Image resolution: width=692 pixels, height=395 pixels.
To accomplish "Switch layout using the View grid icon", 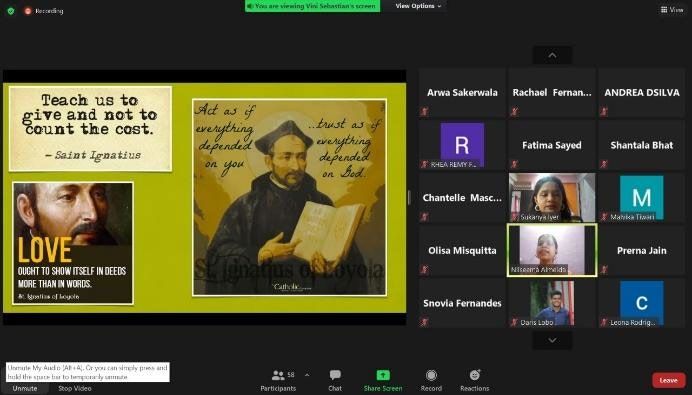I will (664, 9).
